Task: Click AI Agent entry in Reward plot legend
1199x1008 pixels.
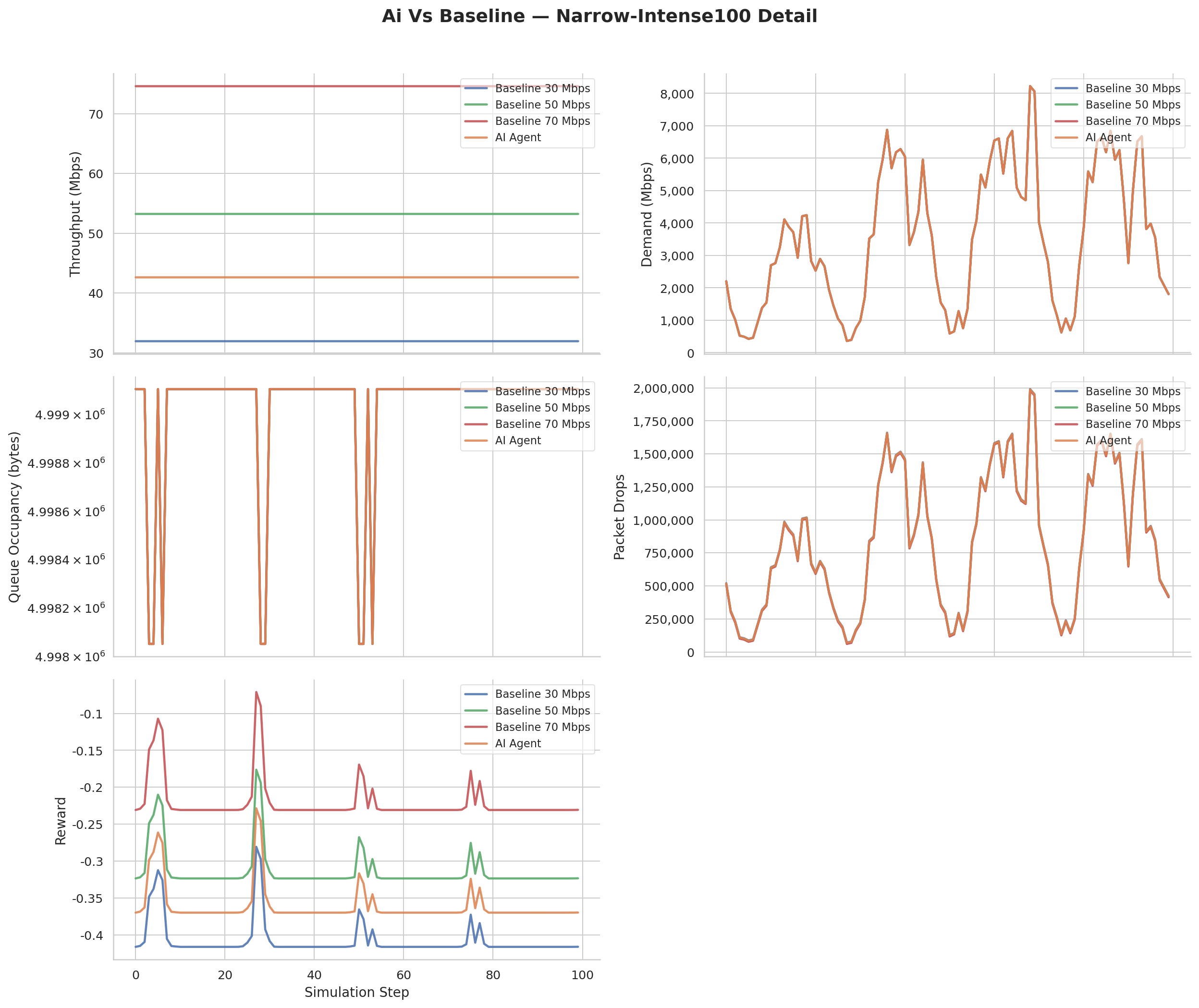Action: (x=517, y=743)
